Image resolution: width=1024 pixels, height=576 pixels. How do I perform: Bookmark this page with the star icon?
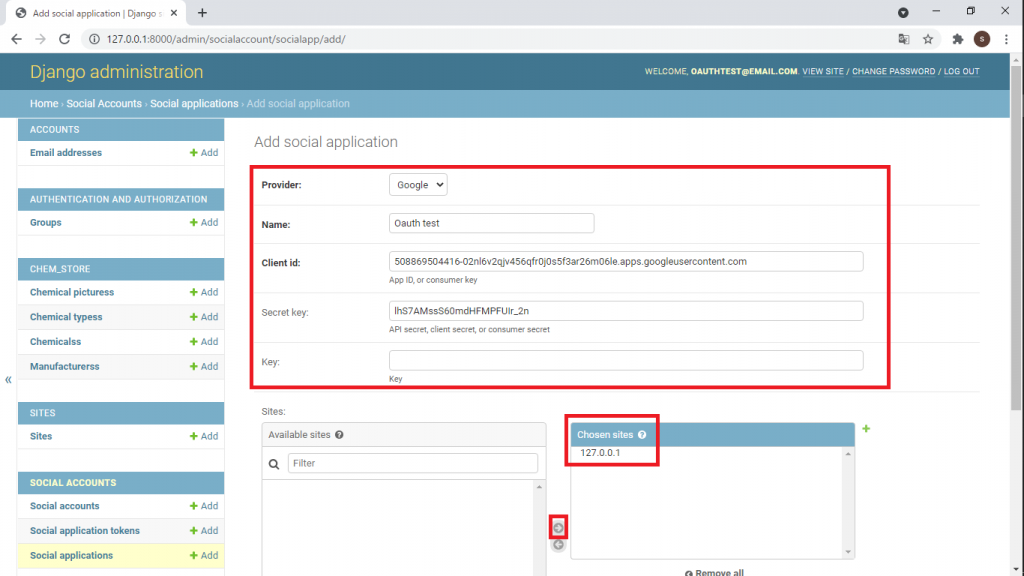pyautogui.click(x=928, y=39)
